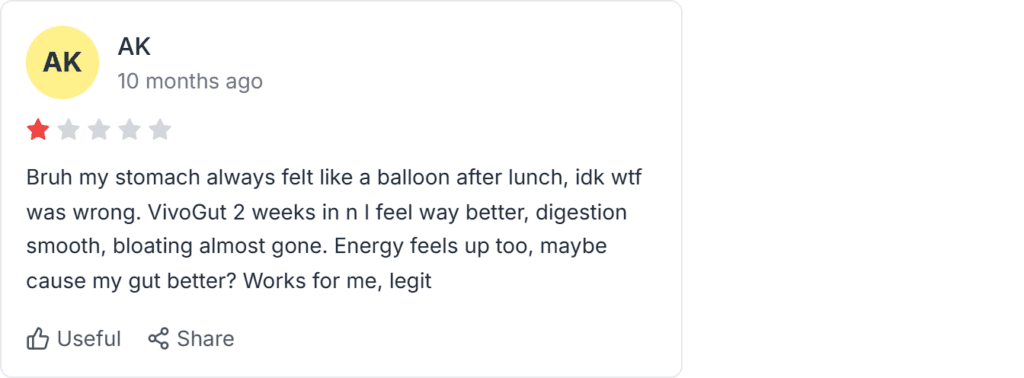Open the yellow AK avatar circle
The height and width of the screenshot is (378, 1024).
[x=62, y=63]
